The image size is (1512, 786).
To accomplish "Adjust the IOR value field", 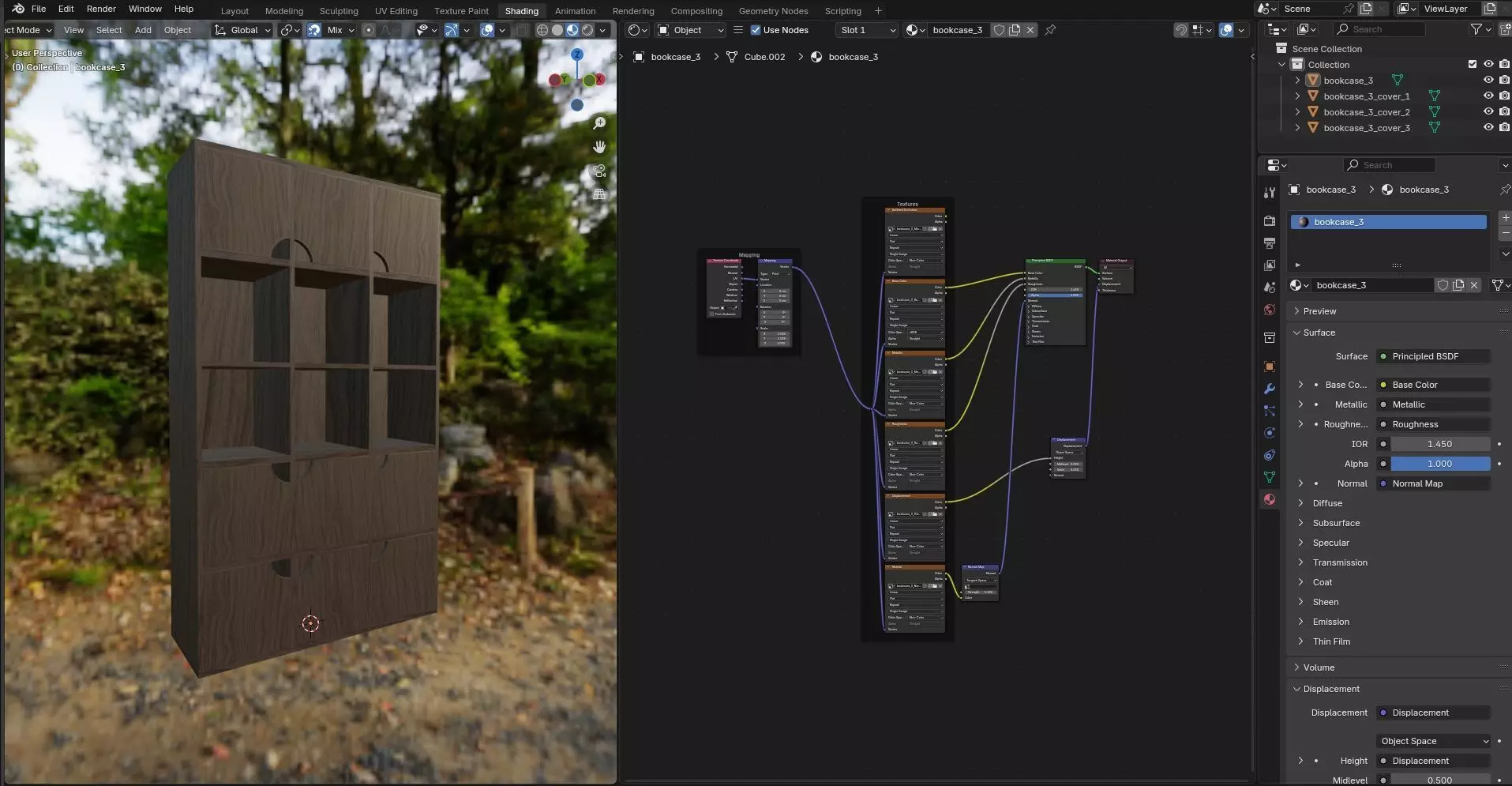I will click(1440, 444).
